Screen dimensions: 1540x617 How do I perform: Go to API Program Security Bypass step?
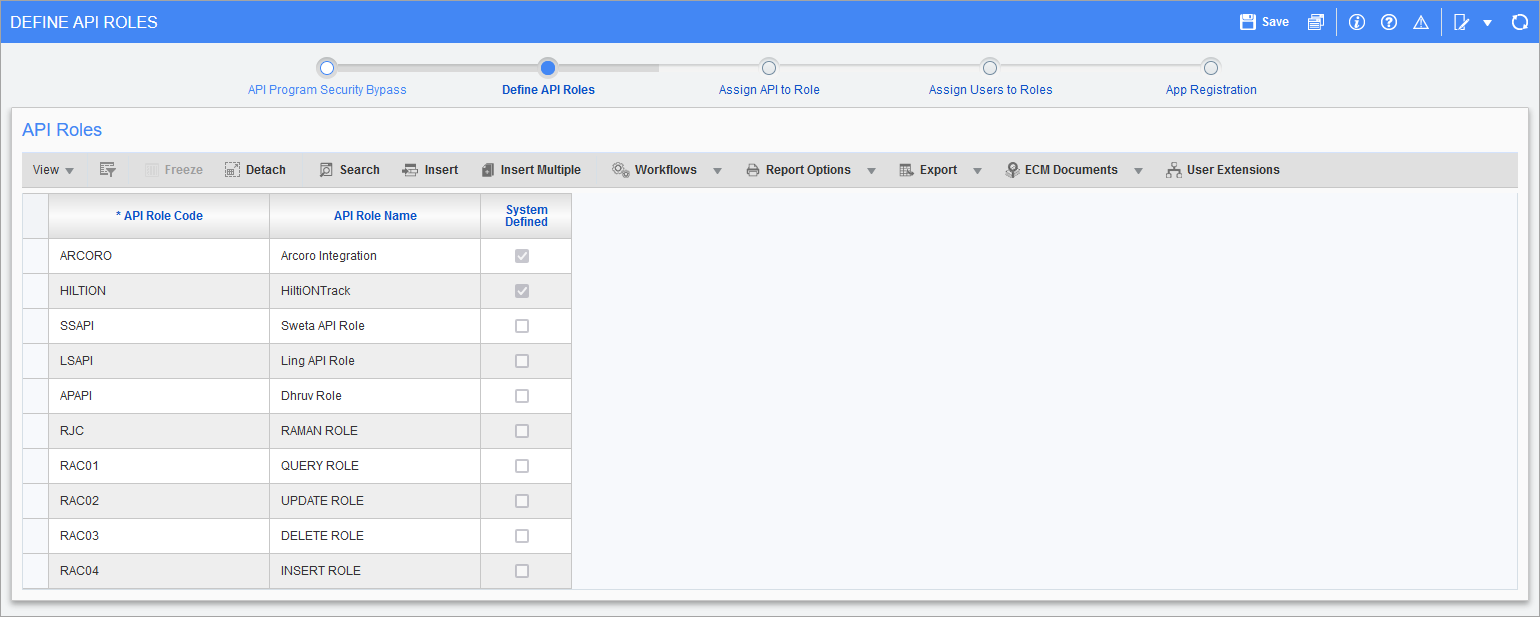(x=327, y=90)
